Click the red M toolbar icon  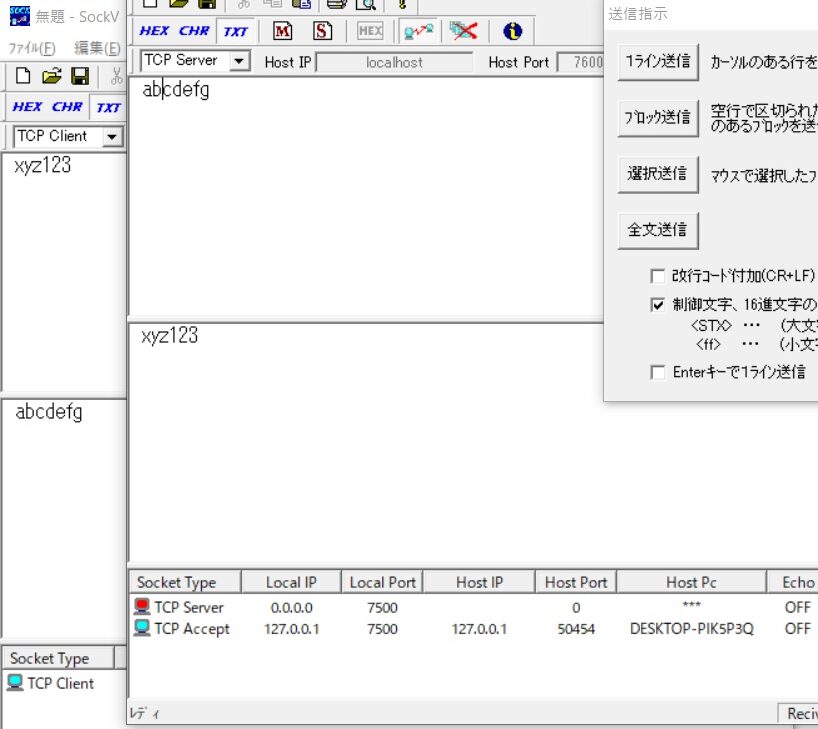[282, 31]
